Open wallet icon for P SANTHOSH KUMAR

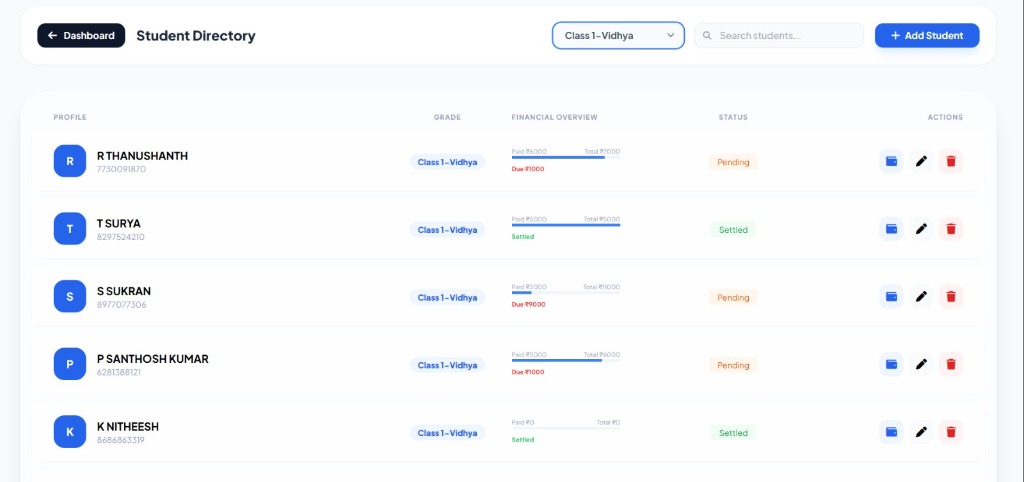pyautogui.click(x=891, y=364)
